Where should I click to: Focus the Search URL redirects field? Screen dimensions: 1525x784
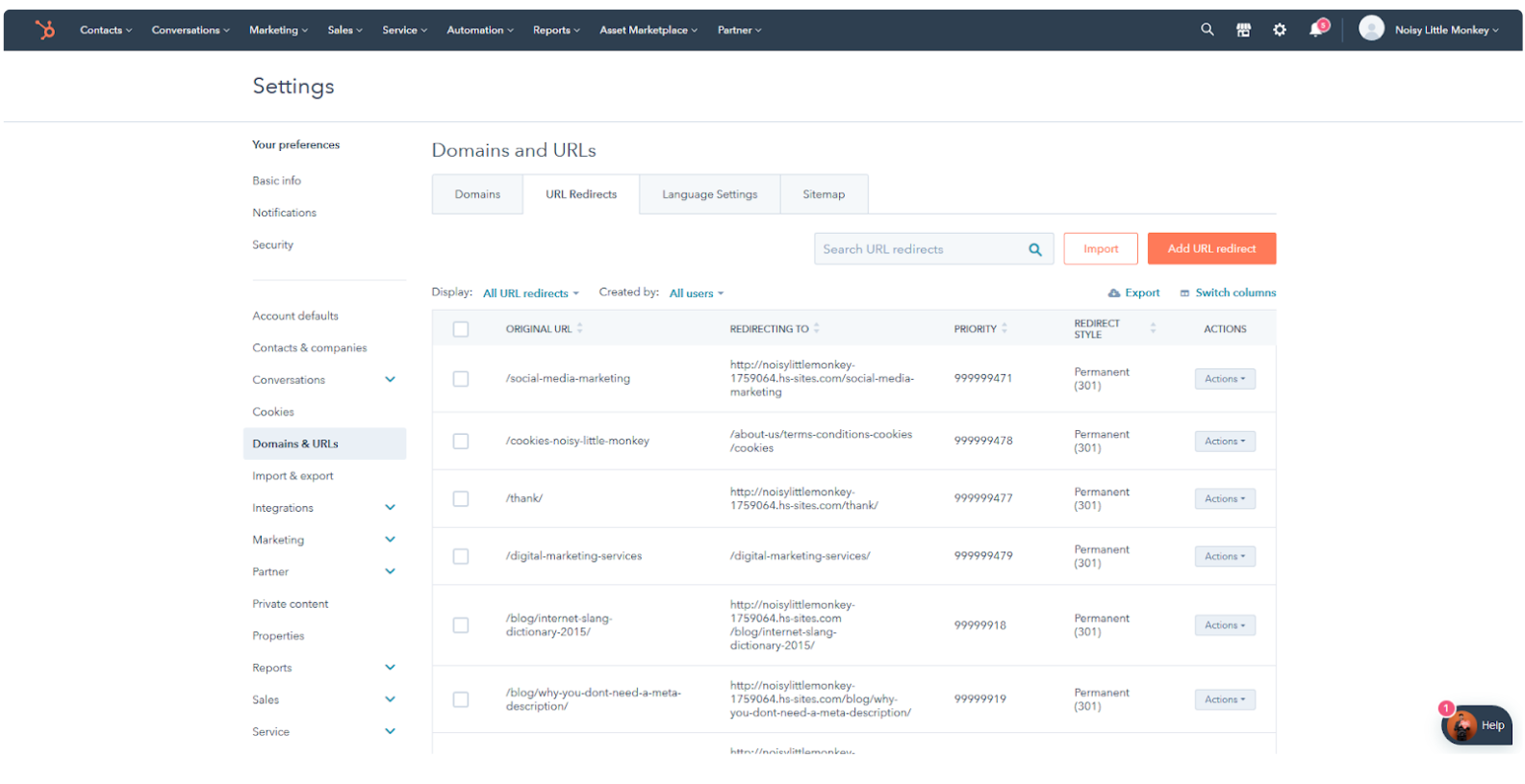pos(919,249)
